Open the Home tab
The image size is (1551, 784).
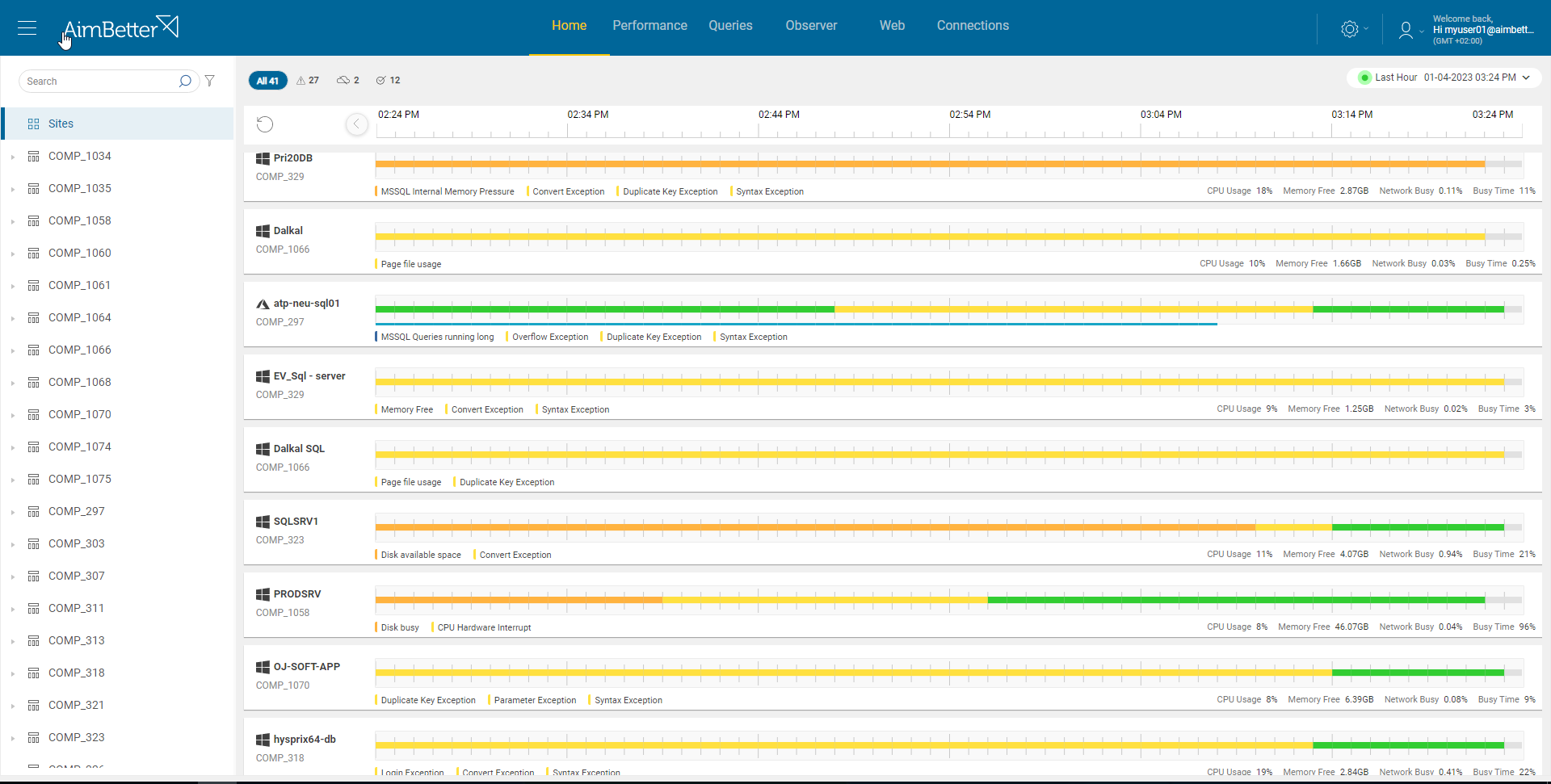(569, 26)
